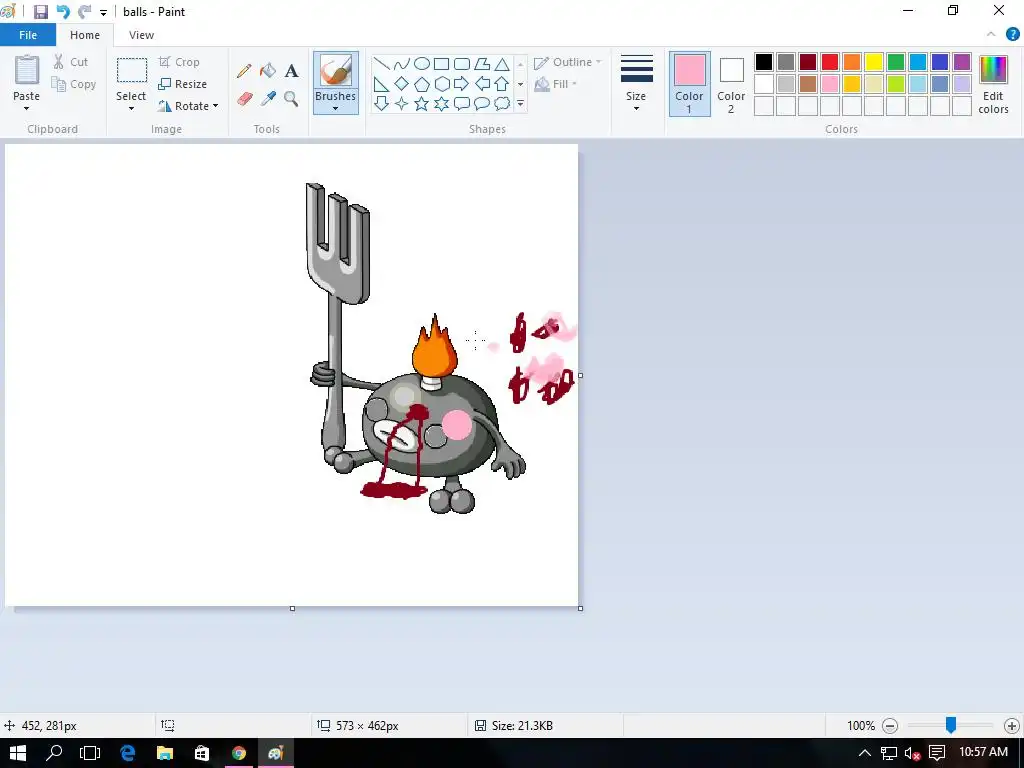Choose the Triangle shape

point(502,63)
